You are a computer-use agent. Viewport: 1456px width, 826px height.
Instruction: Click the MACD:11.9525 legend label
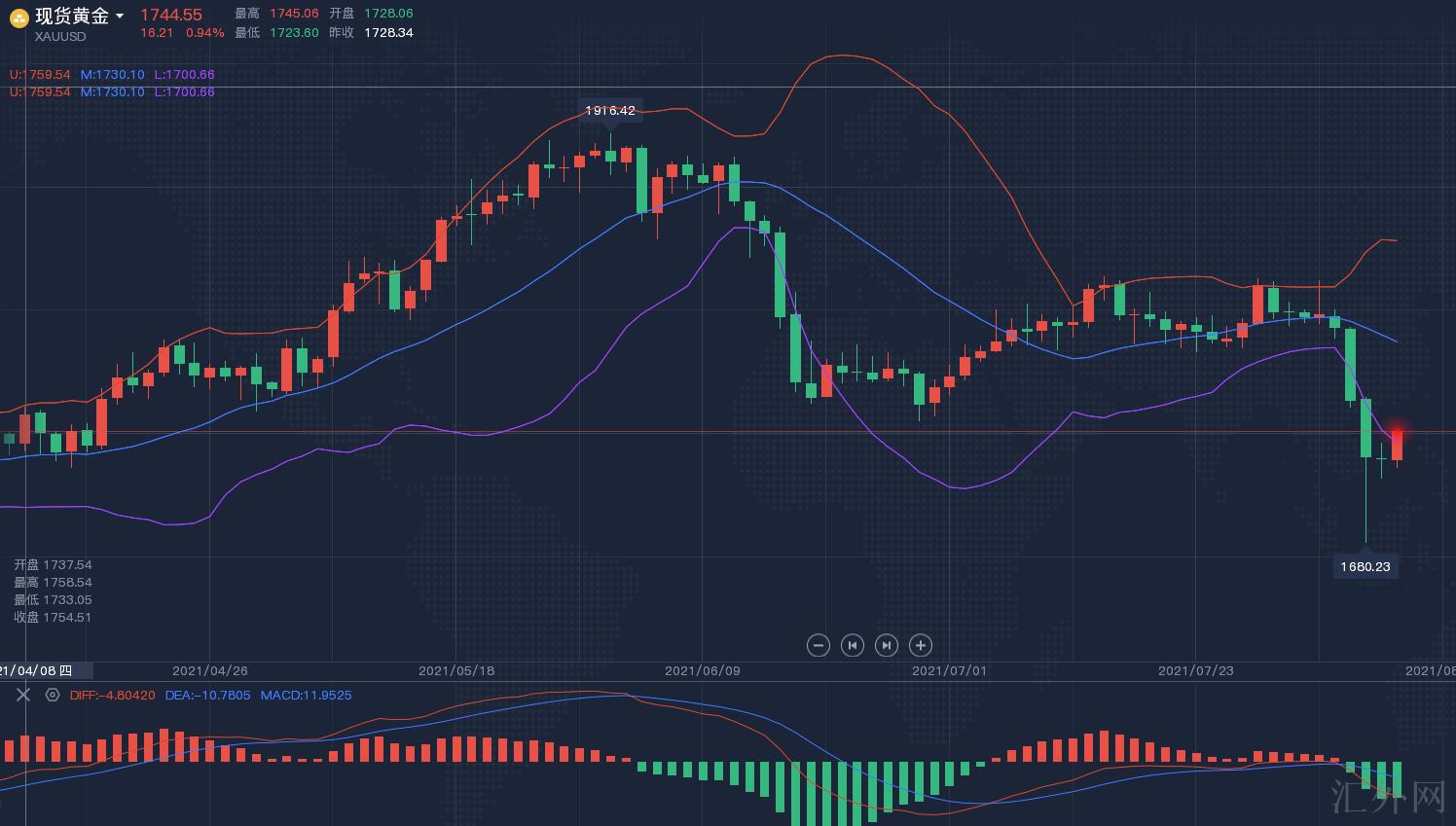point(306,696)
